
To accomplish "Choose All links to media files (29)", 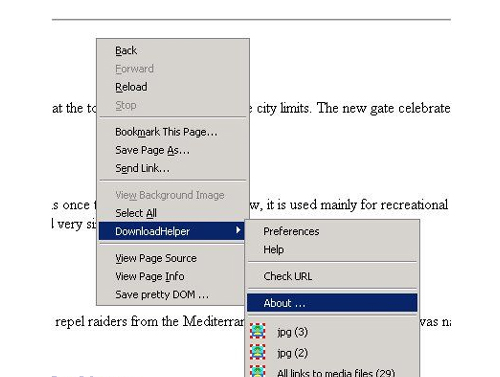I will [332, 371].
